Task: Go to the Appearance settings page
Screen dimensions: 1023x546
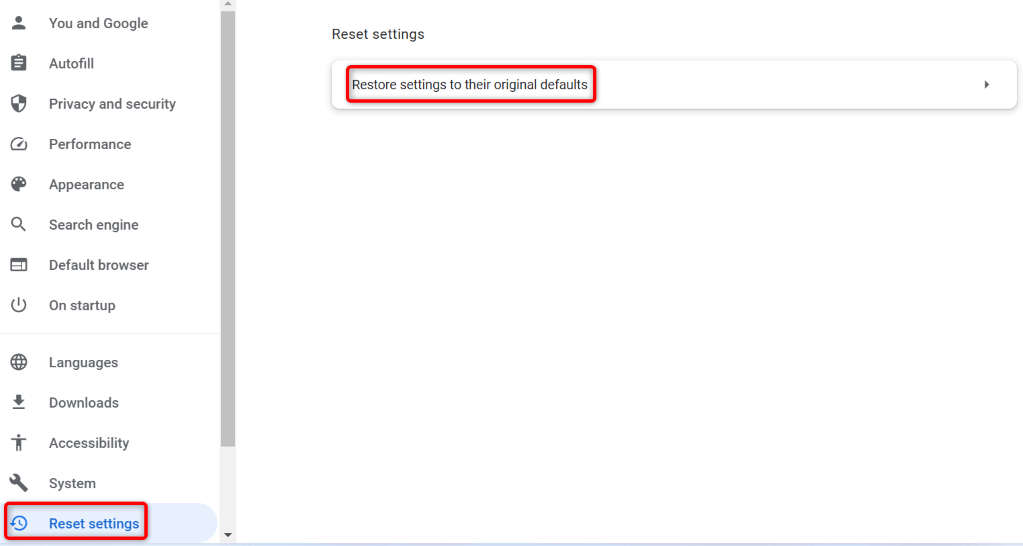Action: (x=86, y=185)
